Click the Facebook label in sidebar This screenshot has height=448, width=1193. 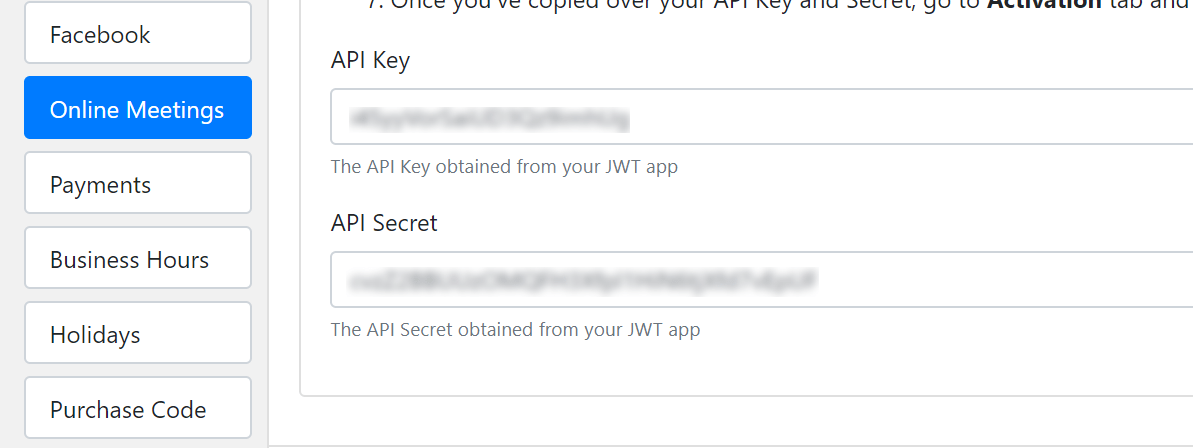click(100, 35)
